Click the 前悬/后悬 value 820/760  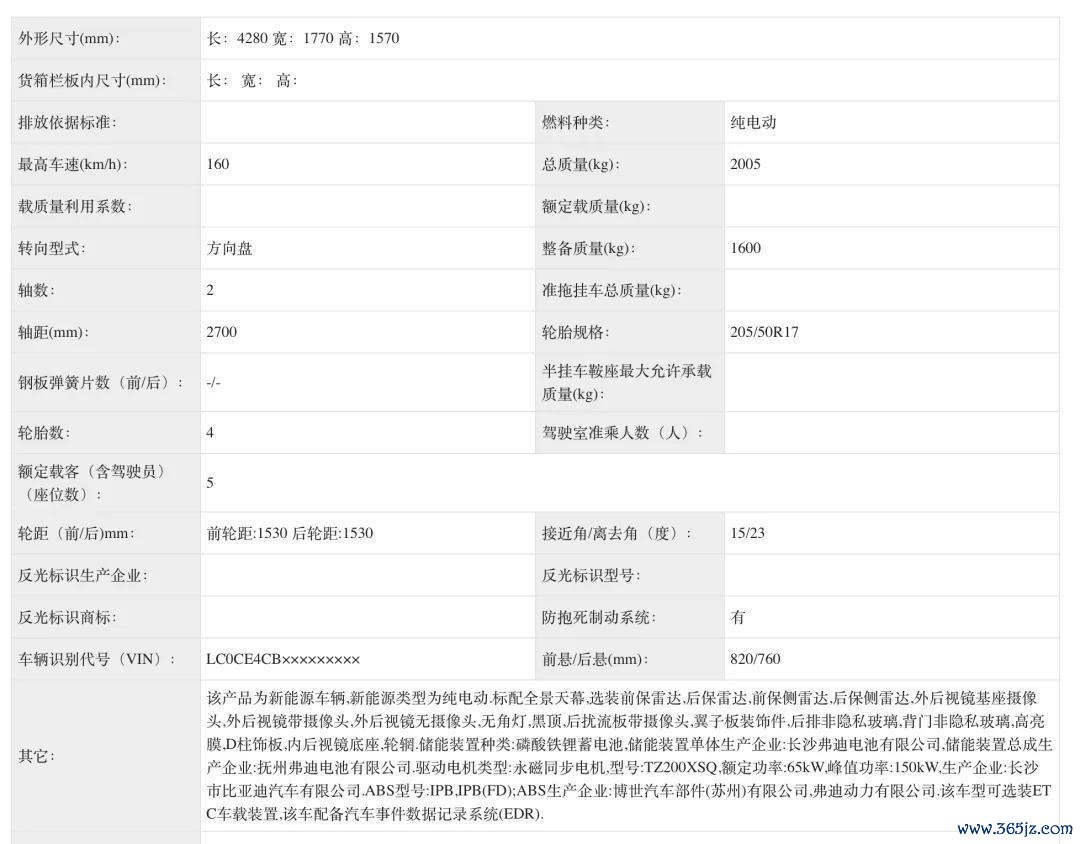click(x=755, y=659)
